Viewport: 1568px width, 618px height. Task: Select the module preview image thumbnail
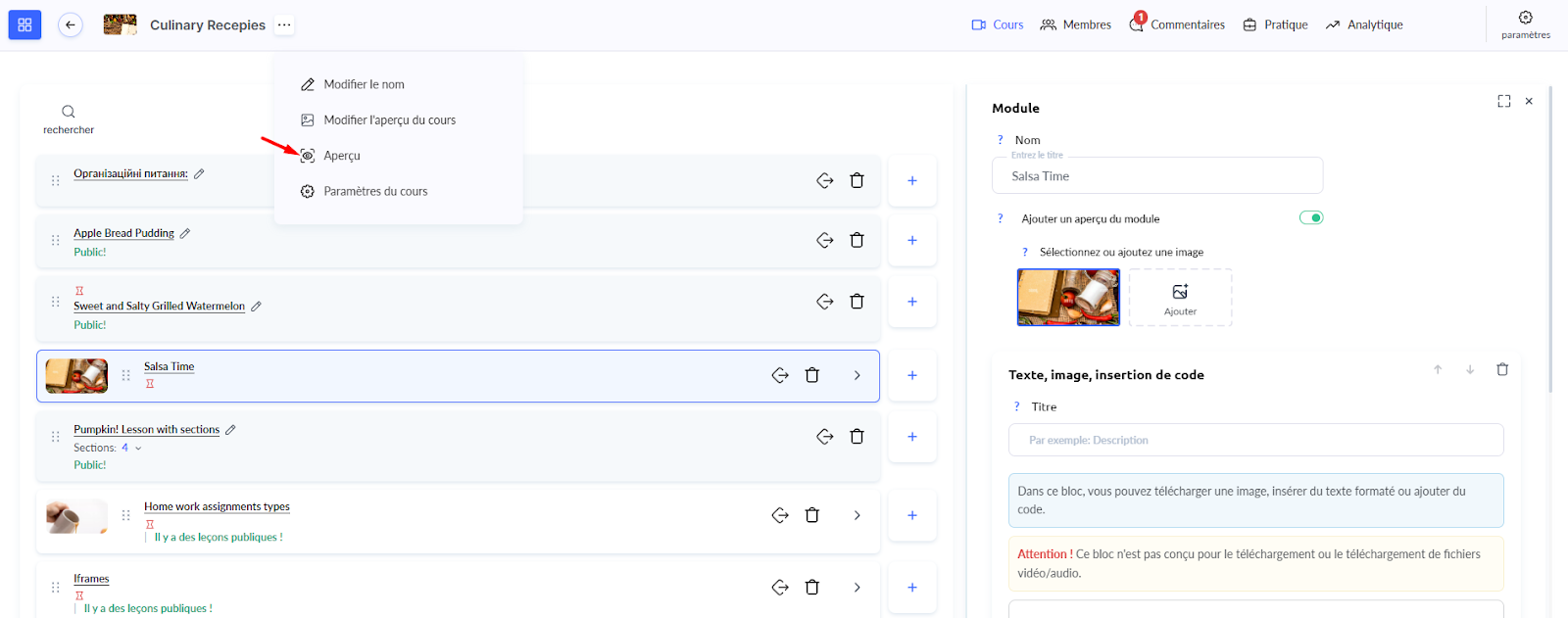[x=1068, y=297]
